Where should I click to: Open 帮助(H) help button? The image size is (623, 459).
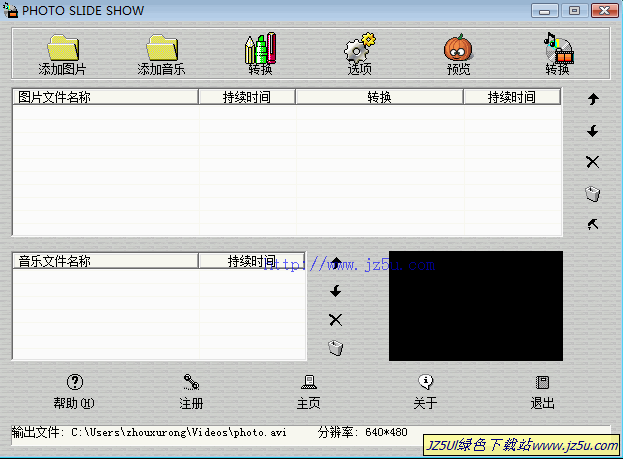74,392
